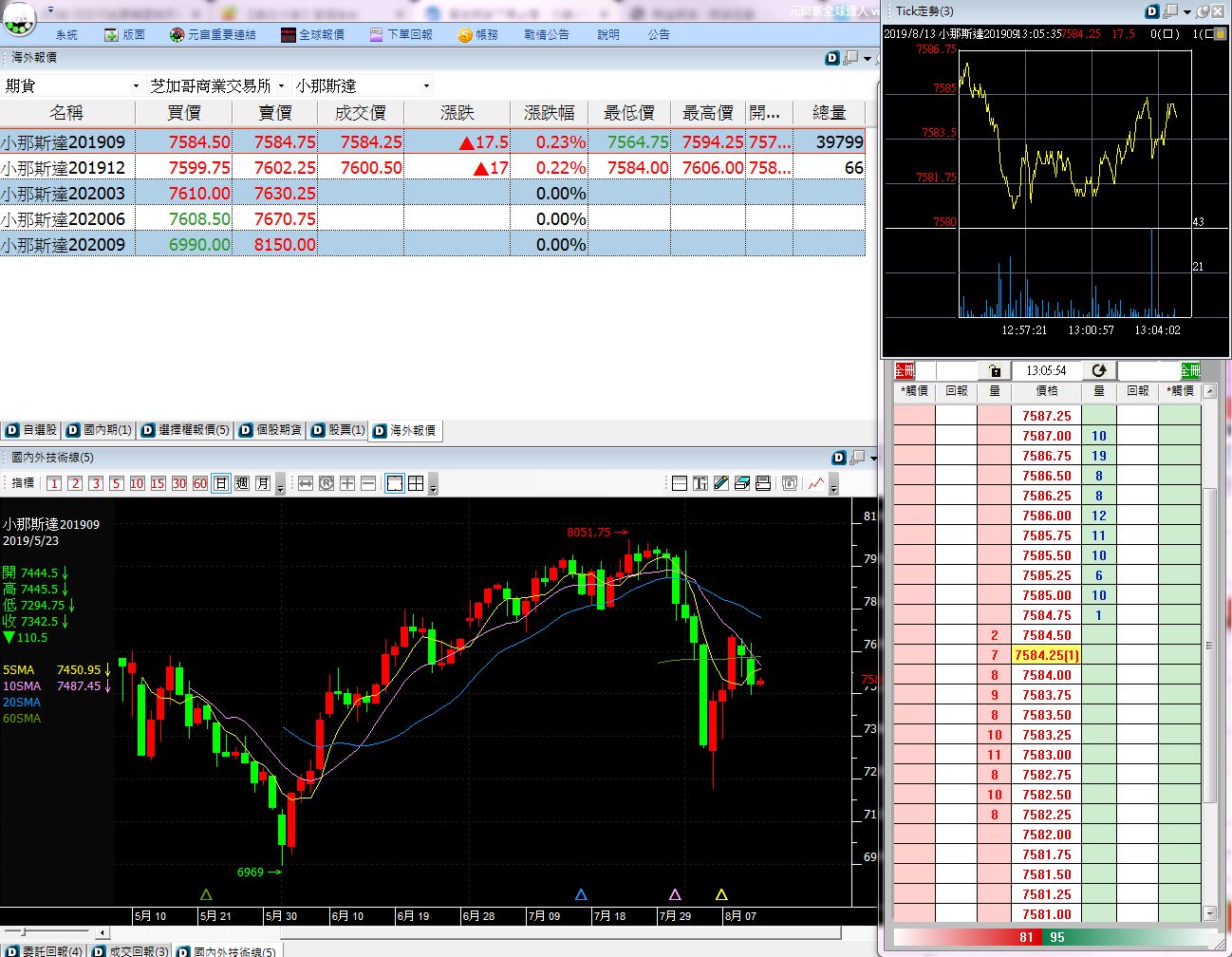Image resolution: width=1232 pixels, height=957 pixels.
Task: Click the pencil draw tool icon
Action: pos(721,483)
